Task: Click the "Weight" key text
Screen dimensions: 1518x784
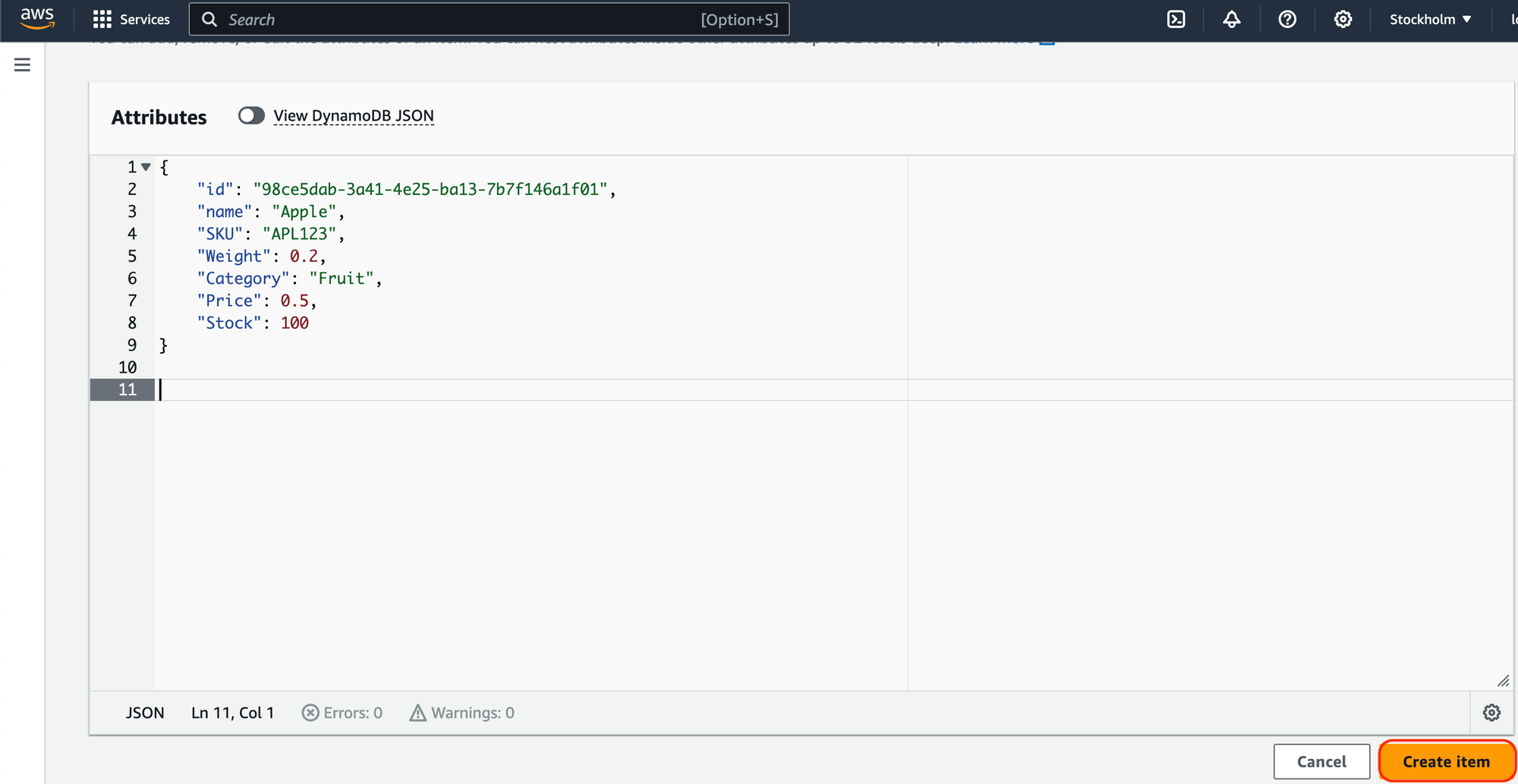Action: (x=234, y=257)
